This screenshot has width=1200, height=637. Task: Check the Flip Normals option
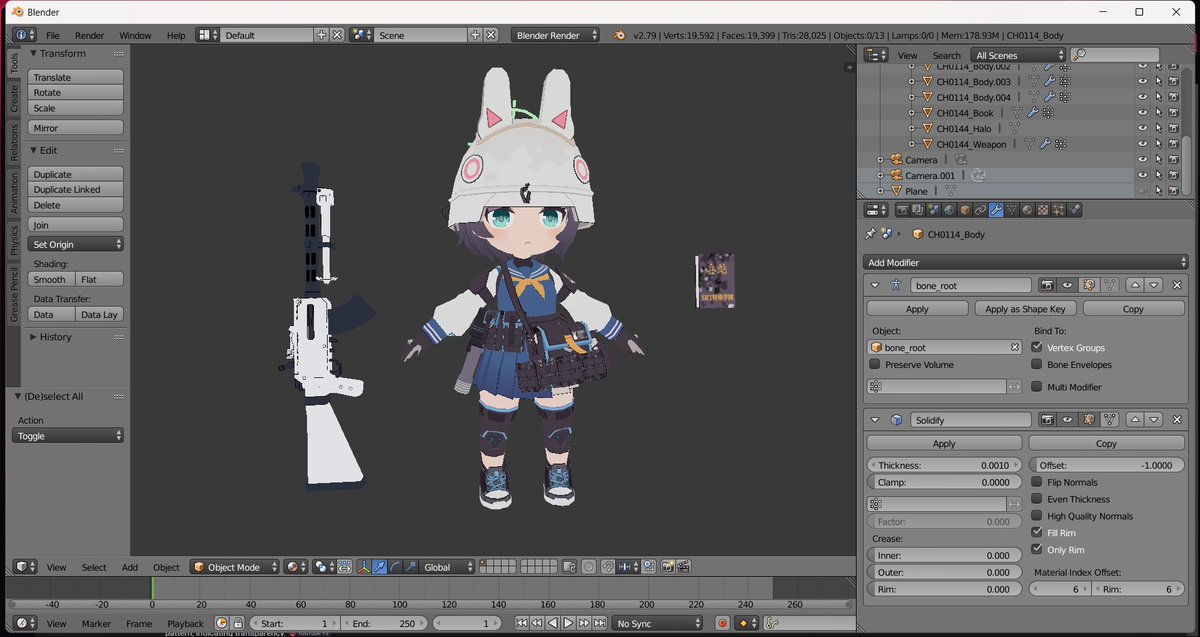[1037, 482]
